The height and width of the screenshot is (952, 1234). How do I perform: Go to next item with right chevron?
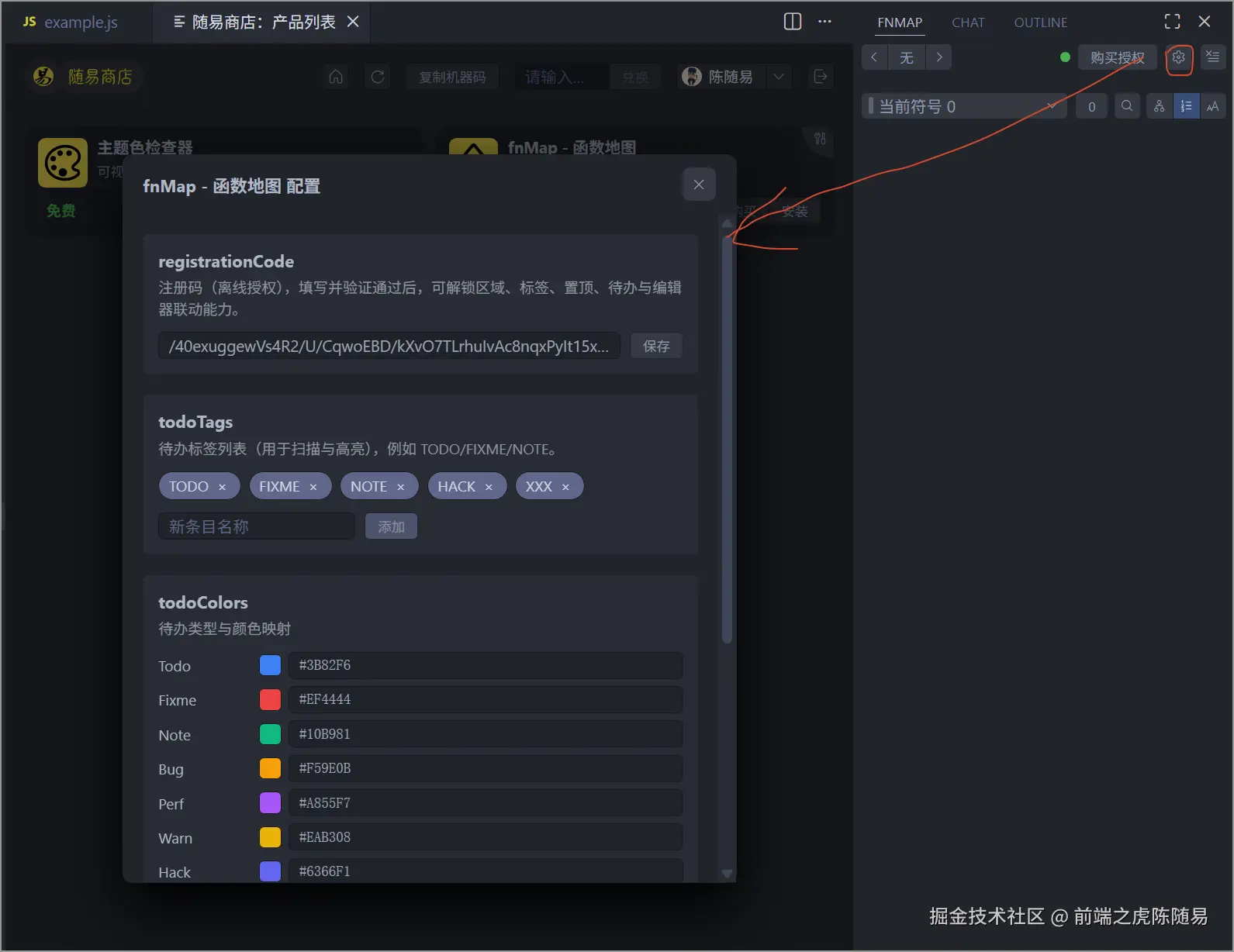tap(939, 57)
